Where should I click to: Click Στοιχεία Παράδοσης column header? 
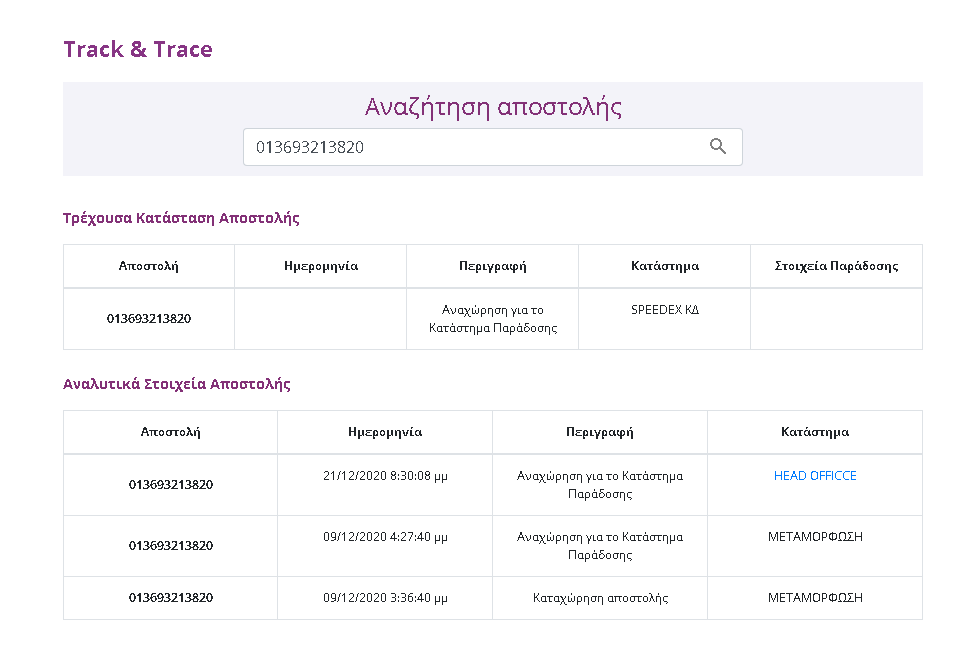(x=836, y=266)
